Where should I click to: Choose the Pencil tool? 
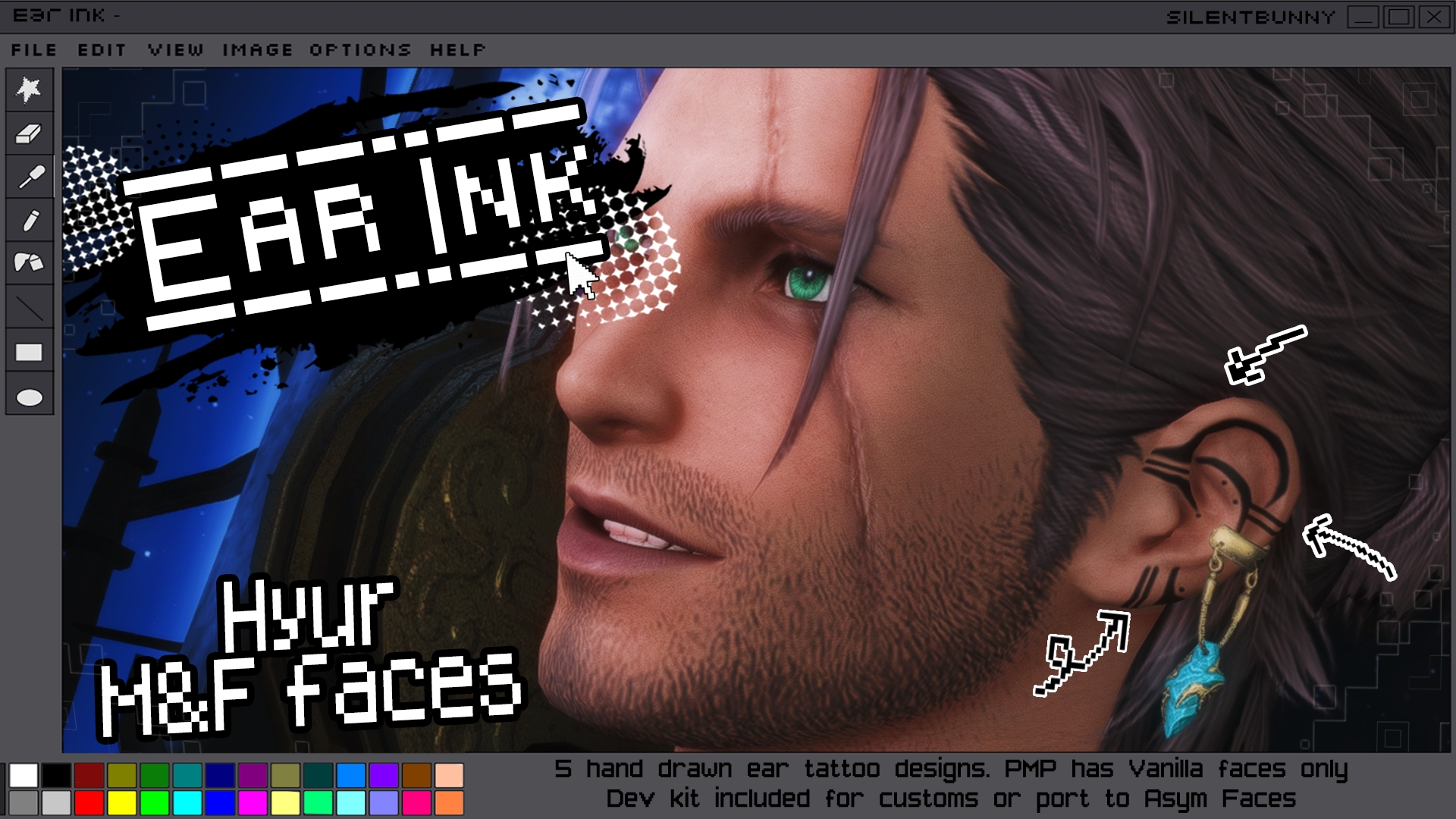(x=30, y=221)
